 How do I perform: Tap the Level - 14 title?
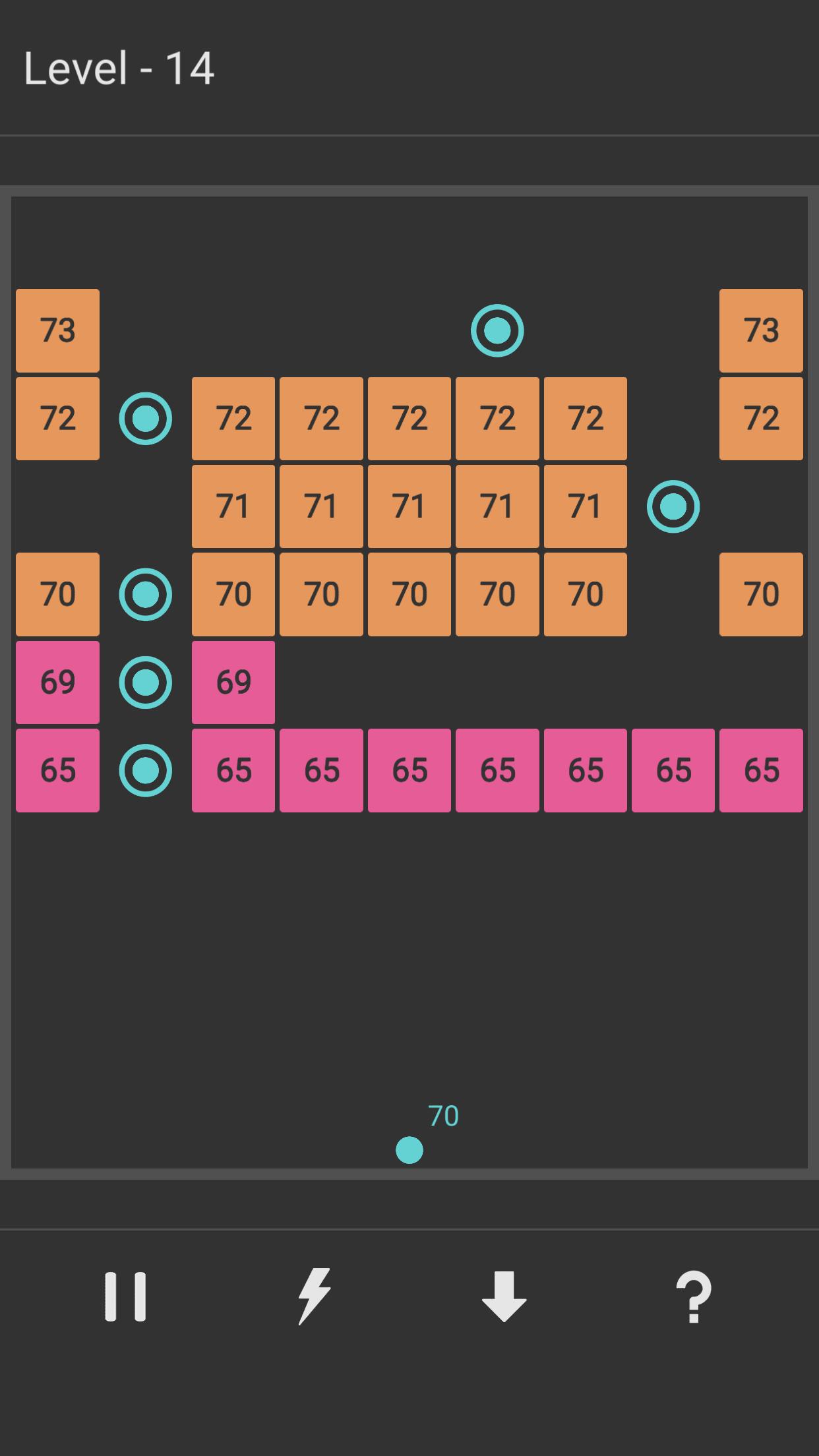click(x=119, y=69)
